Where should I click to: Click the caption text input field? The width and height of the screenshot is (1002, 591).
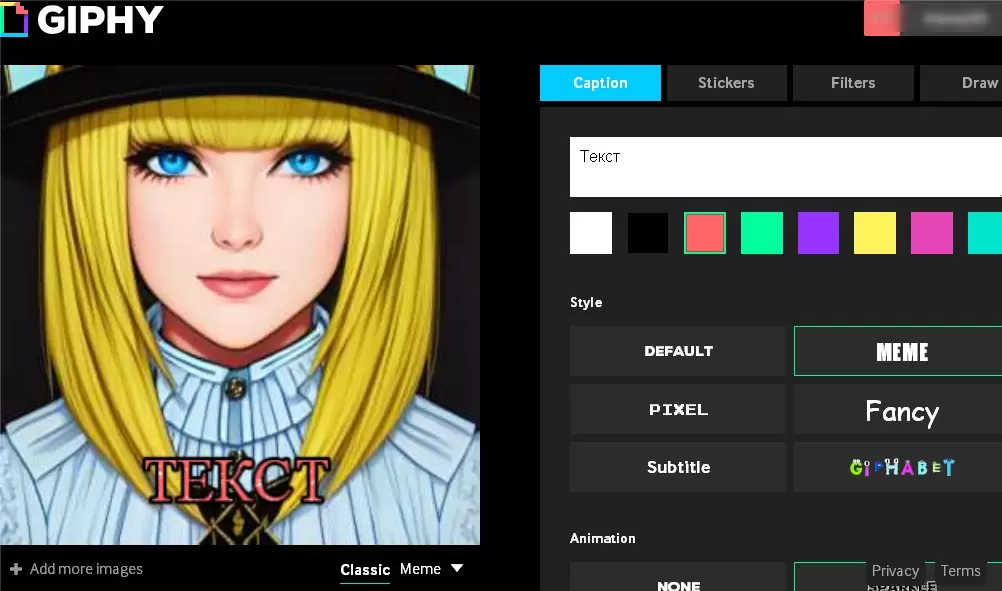[x=785, y=167]
